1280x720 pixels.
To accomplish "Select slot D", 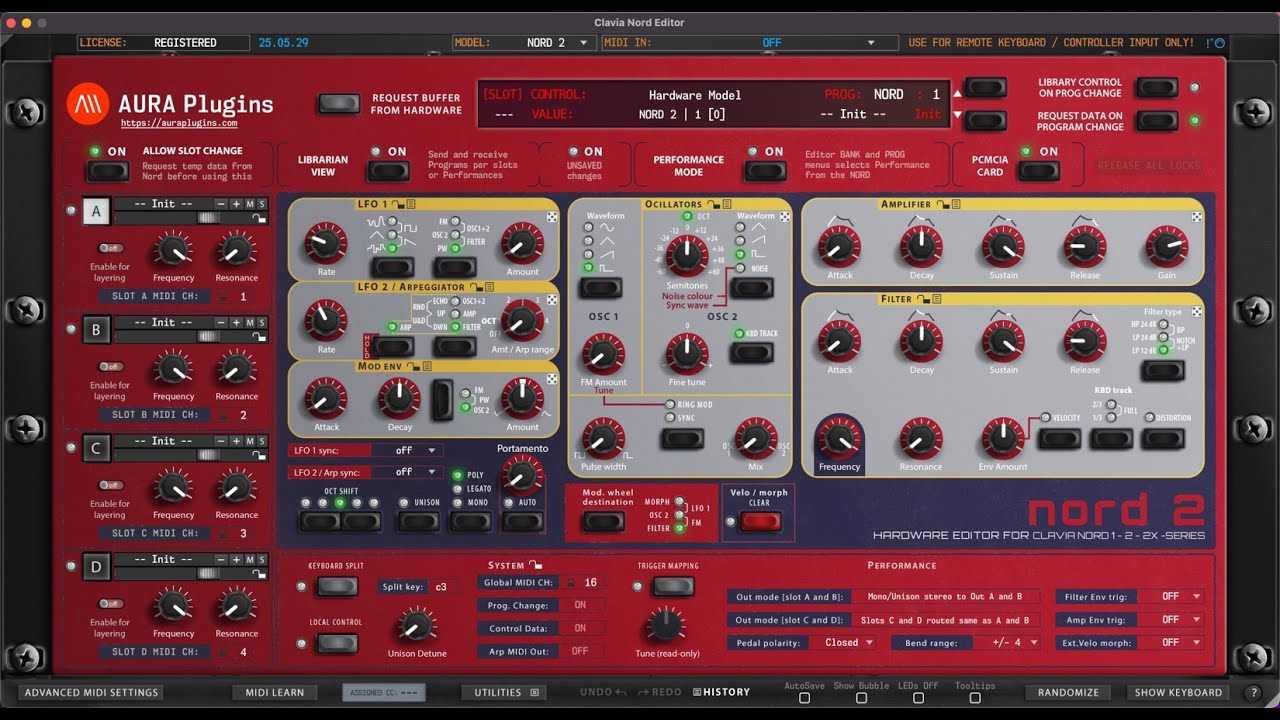I will [96, 567].
